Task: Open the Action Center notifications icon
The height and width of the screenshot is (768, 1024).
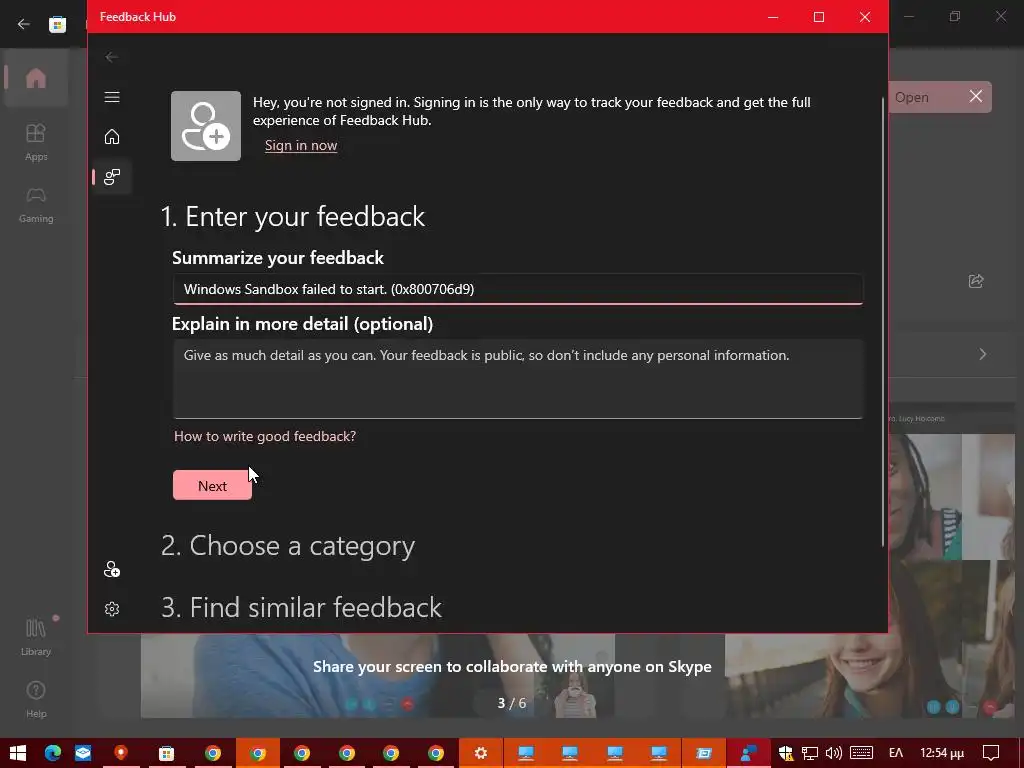Action: point(991,753)
